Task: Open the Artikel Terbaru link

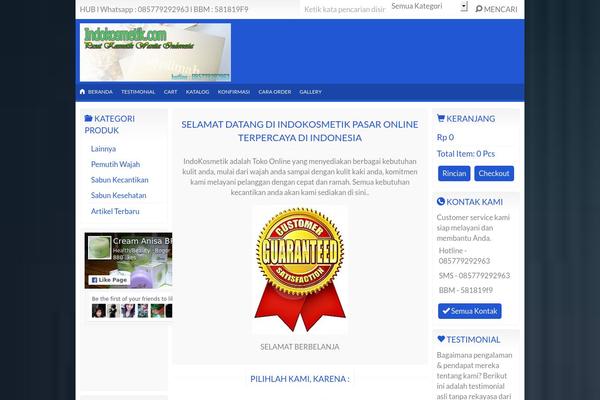Action: tap(115, 211)
